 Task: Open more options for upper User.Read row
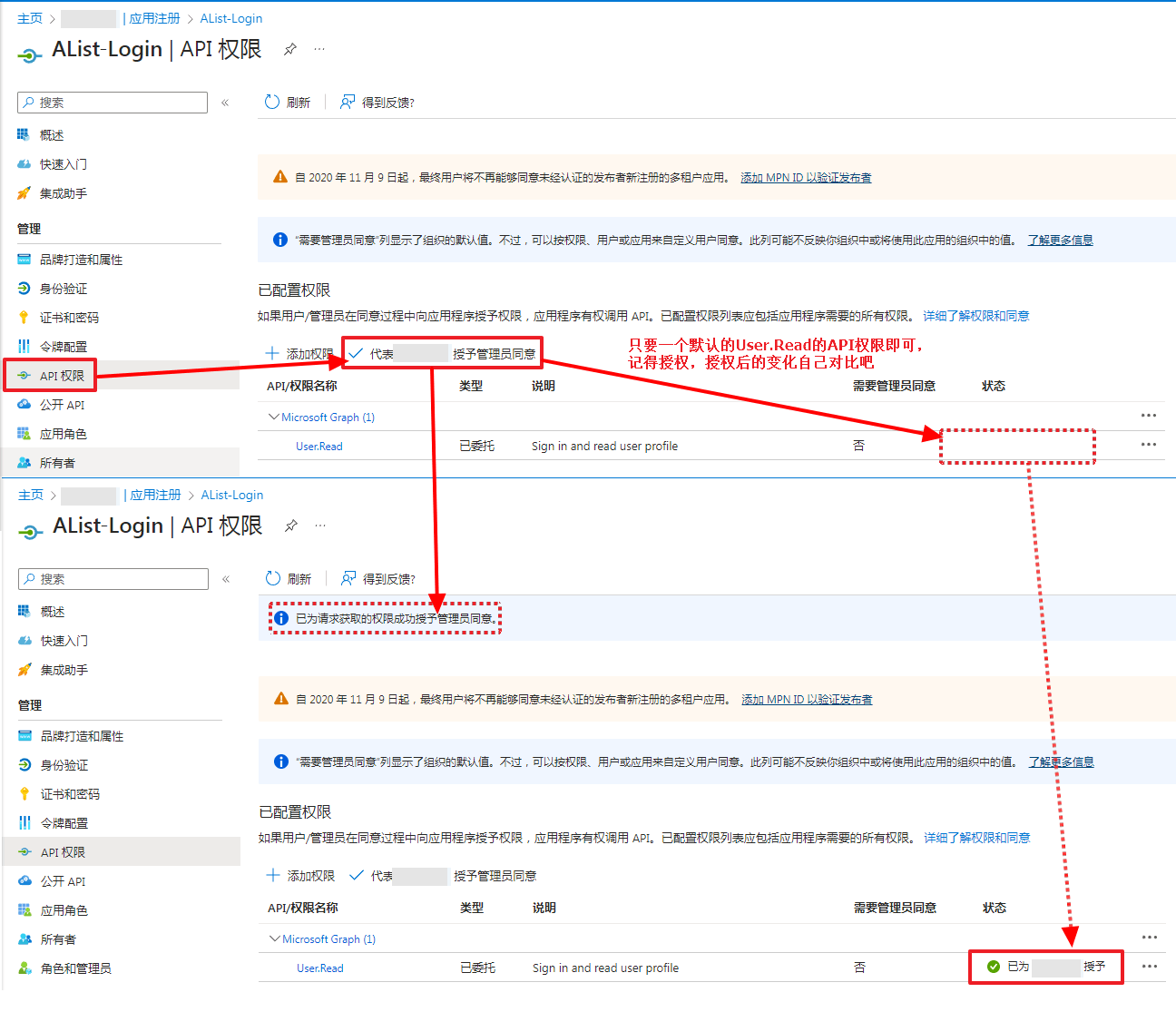pos(1148,445)
